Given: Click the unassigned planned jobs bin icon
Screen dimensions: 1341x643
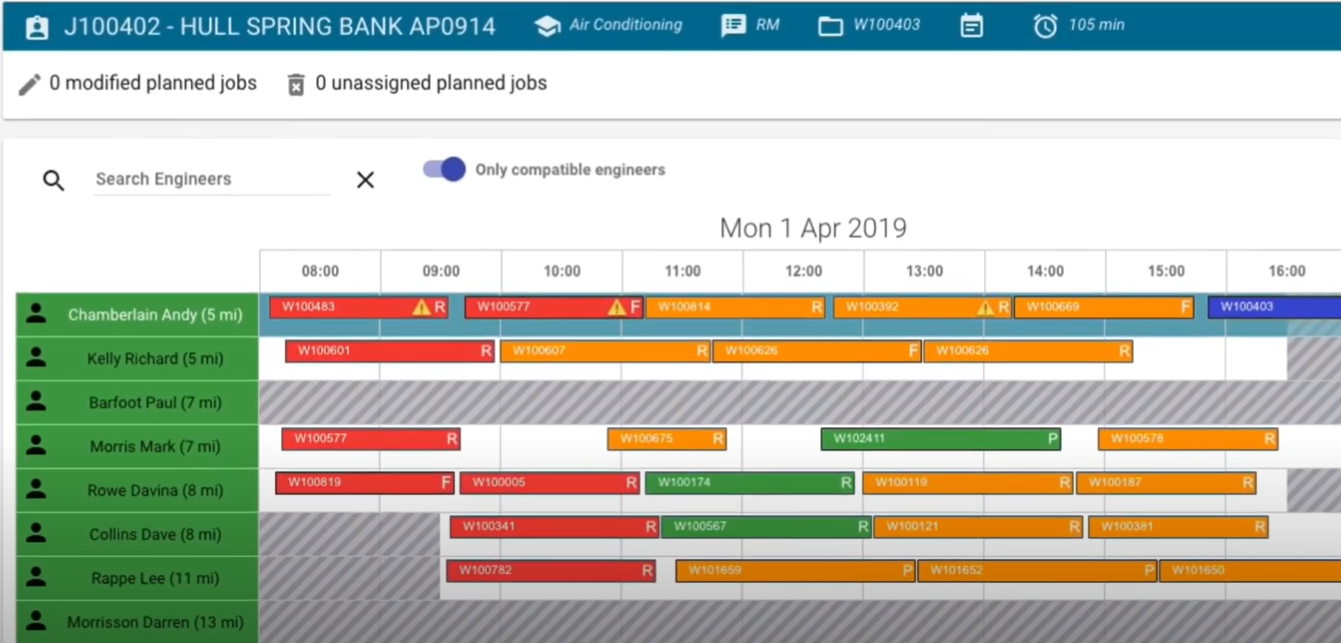Looking at the screenshot, I should coord(296,84).
